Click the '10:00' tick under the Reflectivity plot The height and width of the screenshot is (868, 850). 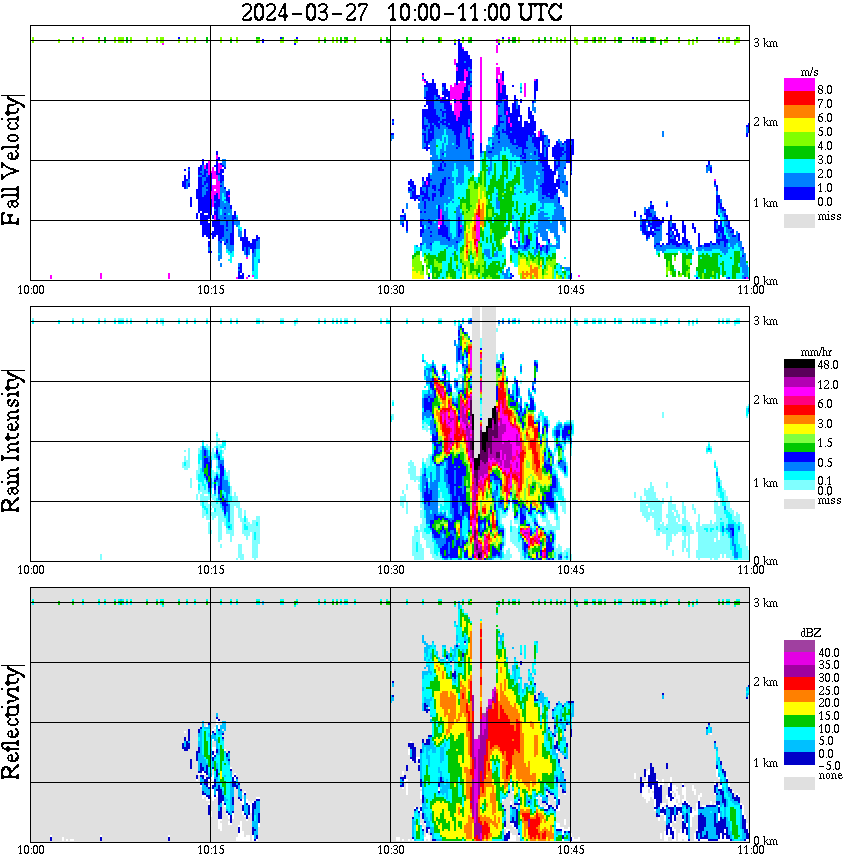coord(31,850)
